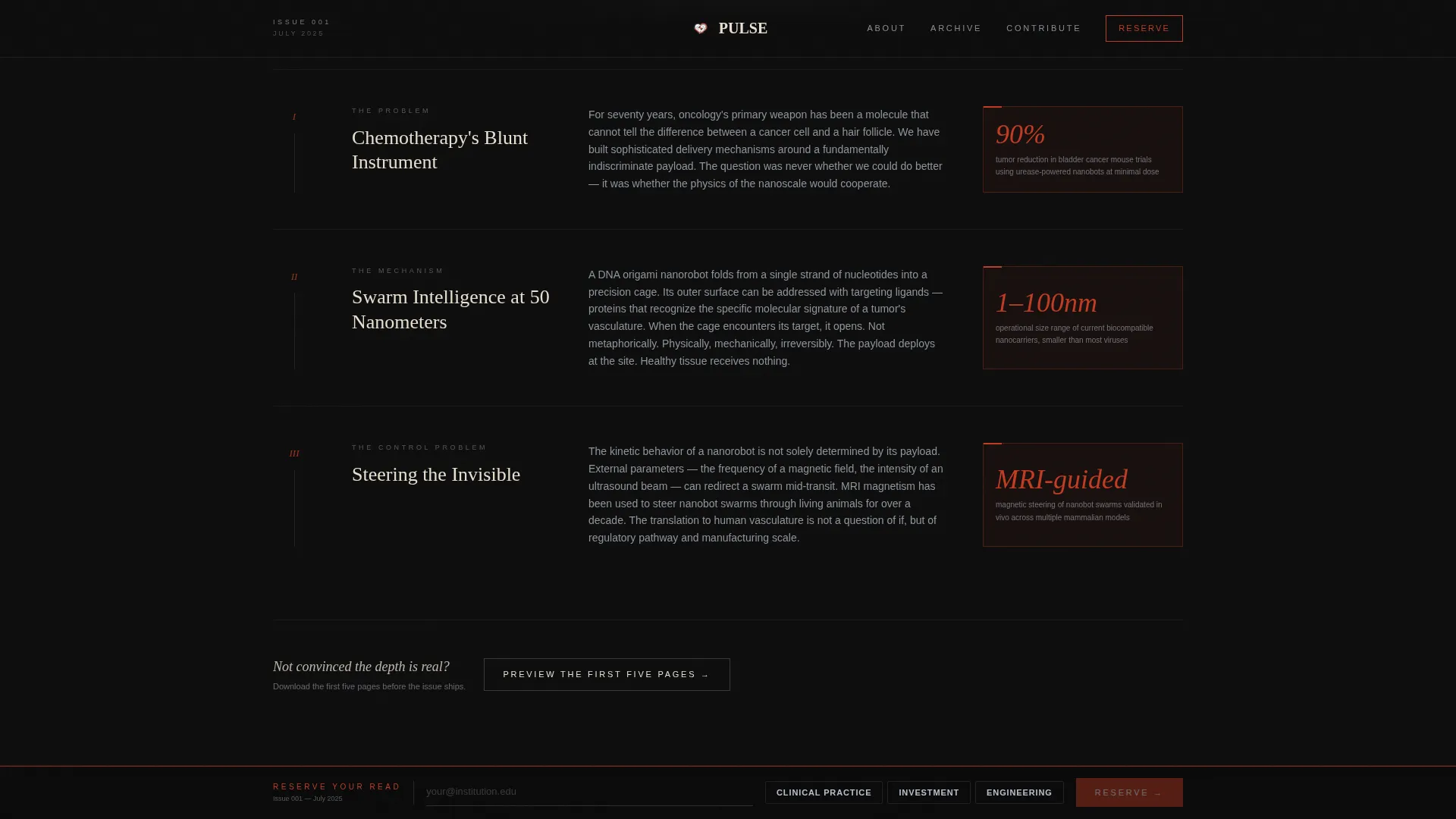Click Not convinced the depth is real? text
The width and height of the screenshot is (1456, 819).
point(361,667)
